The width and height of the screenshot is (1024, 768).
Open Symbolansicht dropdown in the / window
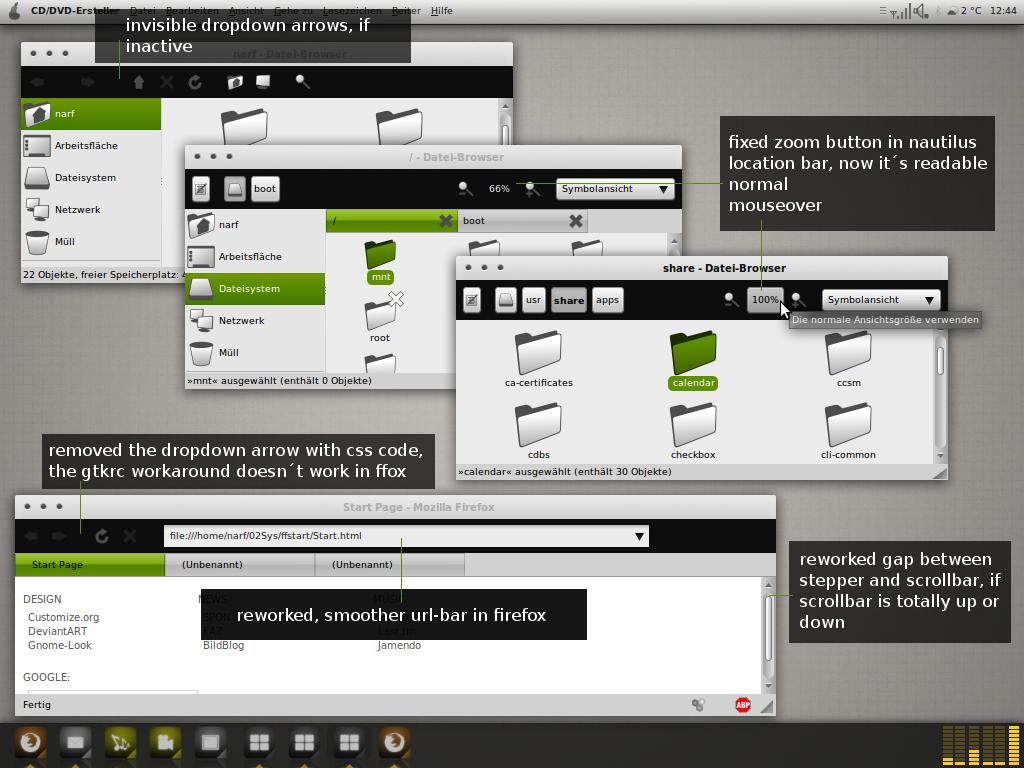point(615,189)
